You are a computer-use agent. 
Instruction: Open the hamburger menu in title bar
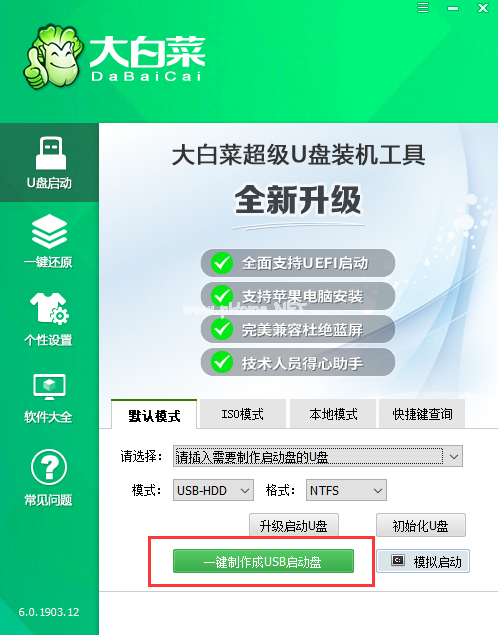click(x=423, y=8)
